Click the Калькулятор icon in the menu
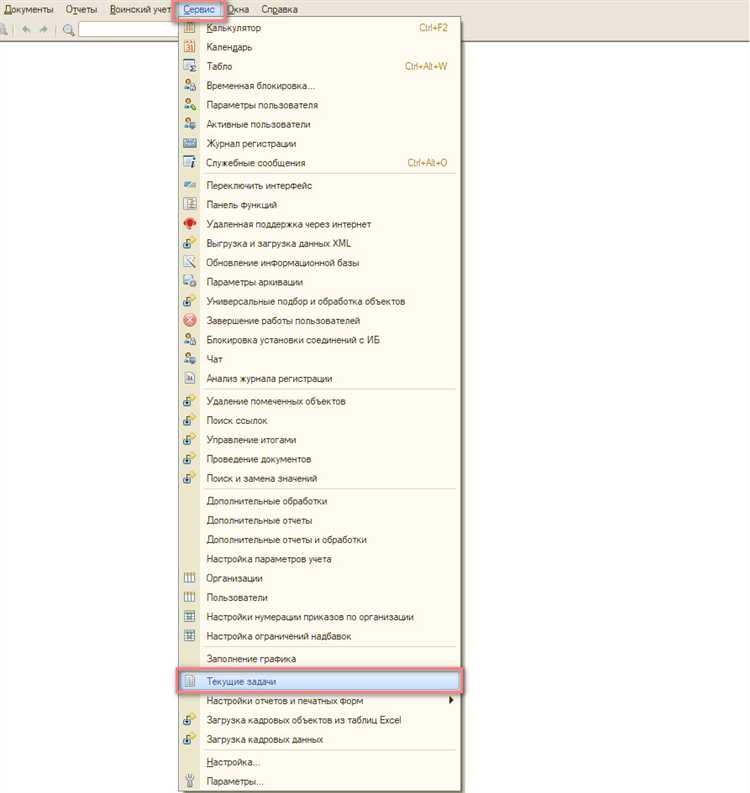The image size is (750, 793). 189,28
